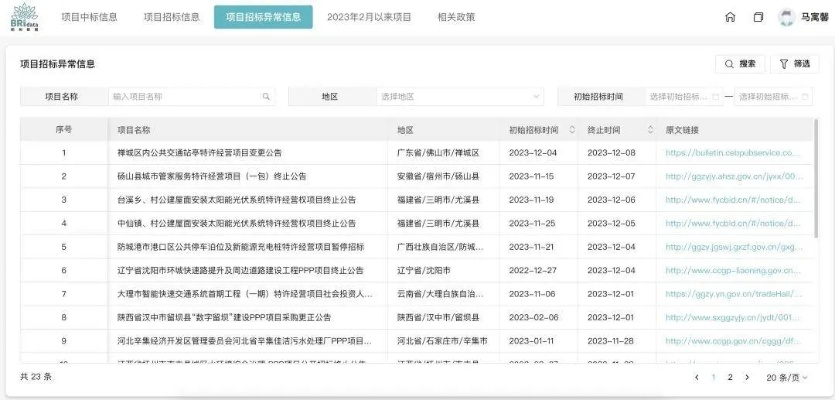This screenshot has width=835, height=400.
Task: Sort by 初始招标时间 column arrows
Action: 572,130
